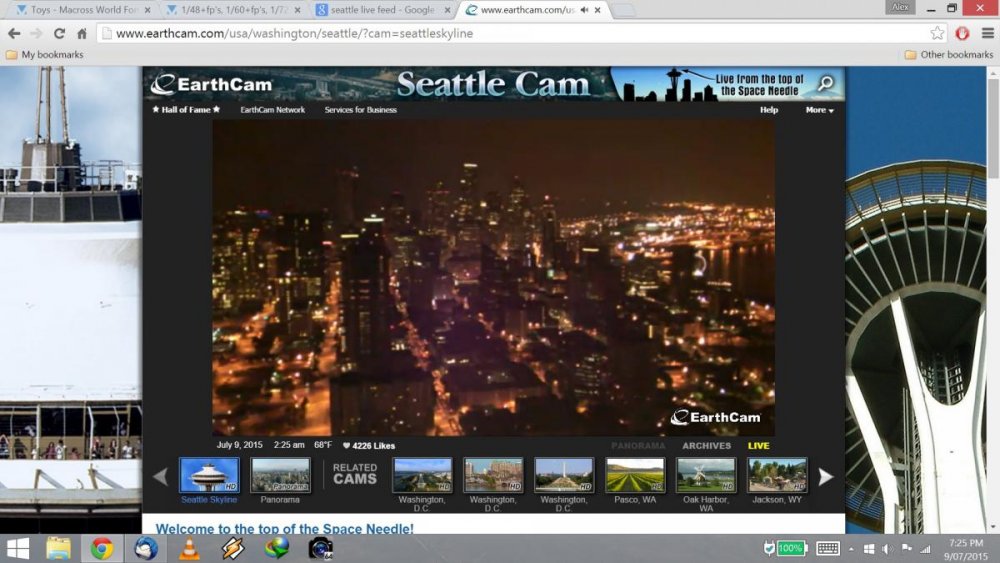
Task: Open the Chrome hamburger menu
Action: pyautogui.click(x=987, y=33)
